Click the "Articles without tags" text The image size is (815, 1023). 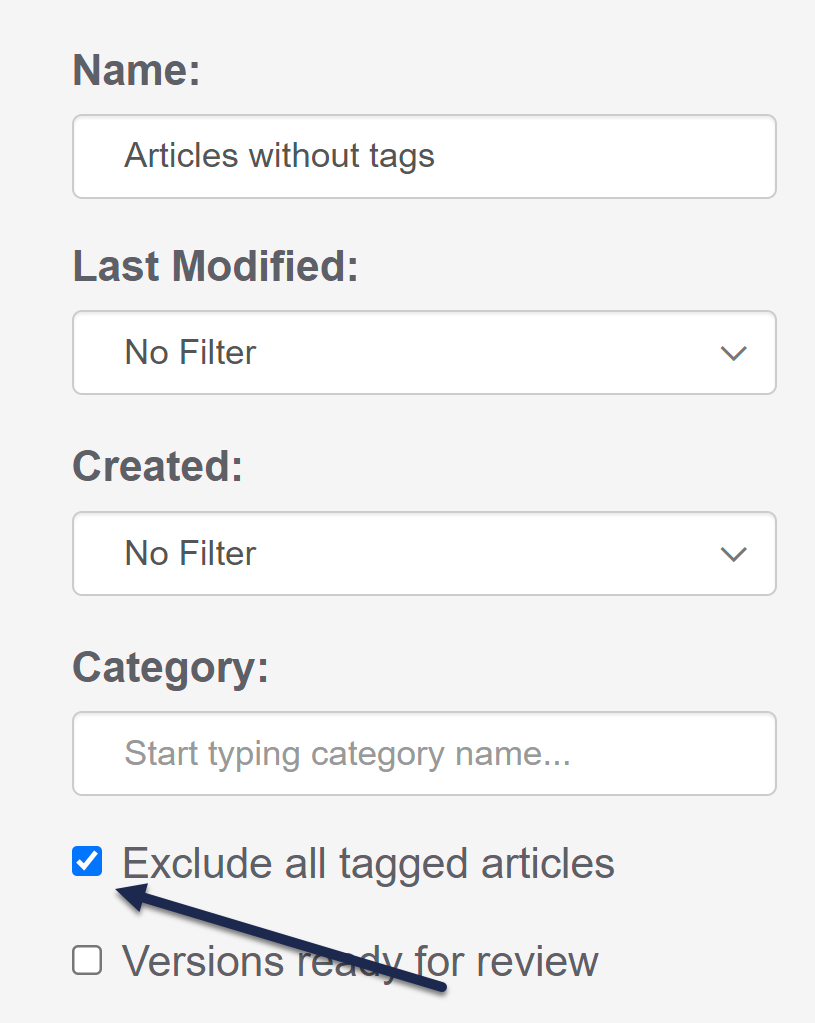tap(279, 156)
